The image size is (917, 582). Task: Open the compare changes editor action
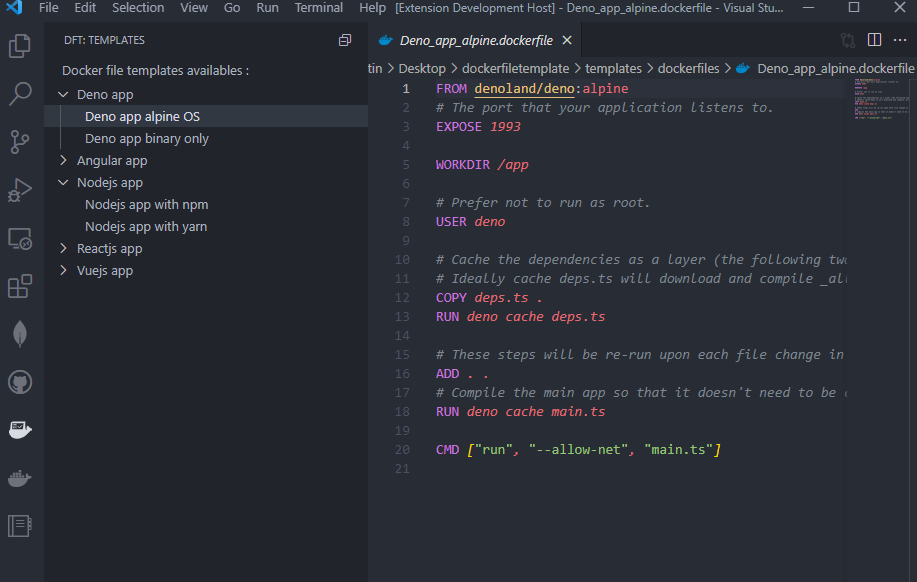[848, 40]
